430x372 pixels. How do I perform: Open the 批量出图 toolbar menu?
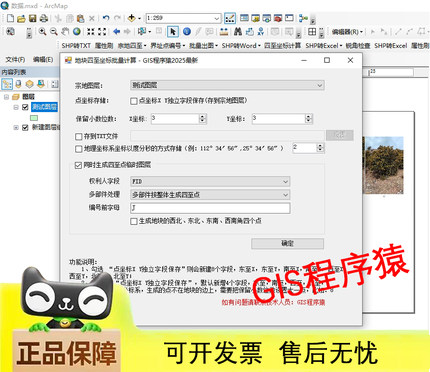[203, 46]
